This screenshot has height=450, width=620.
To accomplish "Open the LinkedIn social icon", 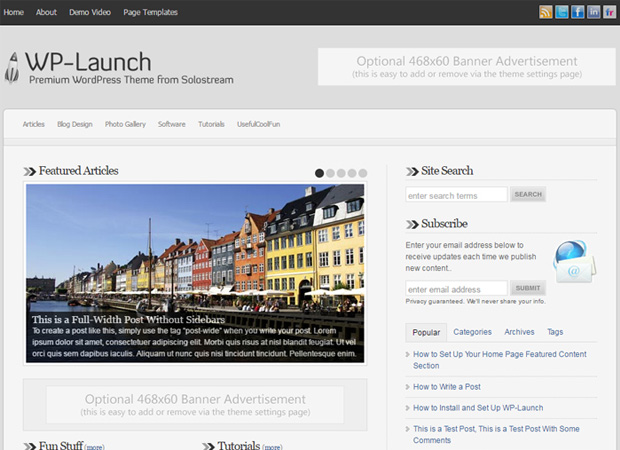I will coord(593,12).
